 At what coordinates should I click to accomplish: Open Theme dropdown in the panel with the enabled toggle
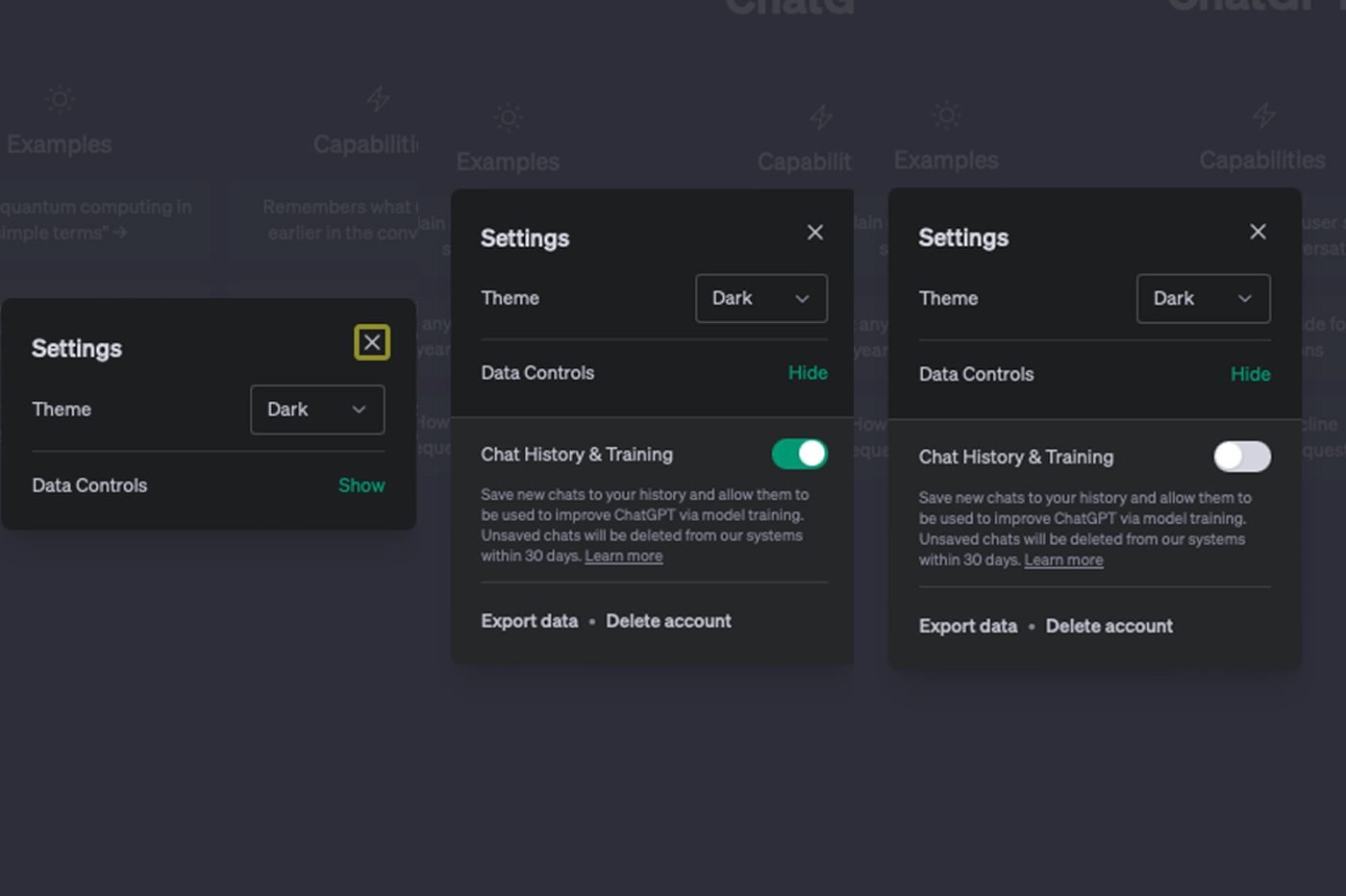coord(761,298)
